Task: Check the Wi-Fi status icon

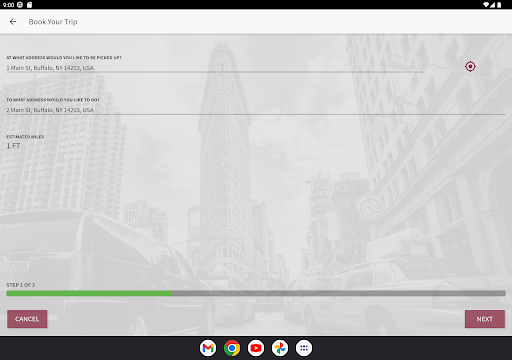Action: [x=486, y=5]
